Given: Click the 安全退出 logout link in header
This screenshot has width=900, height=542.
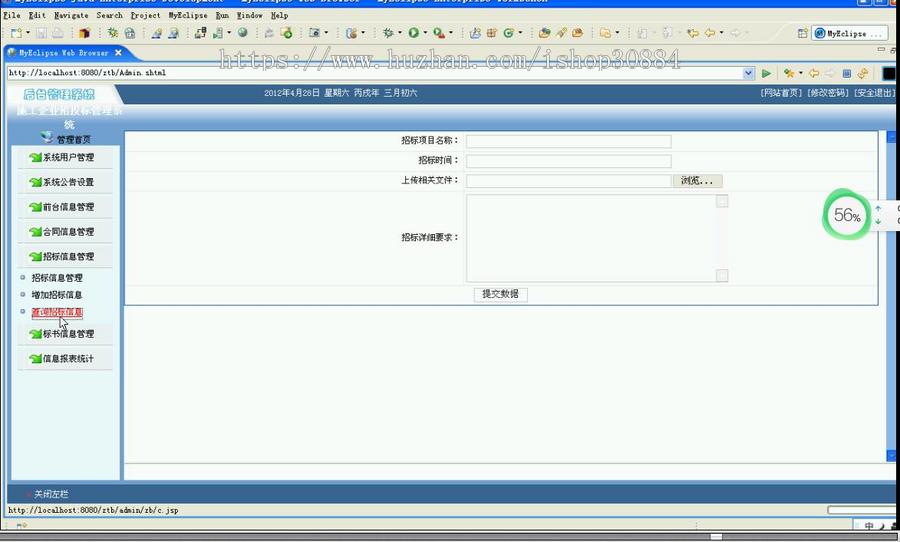Looking at the screenshot, I should tap(874, 93).
